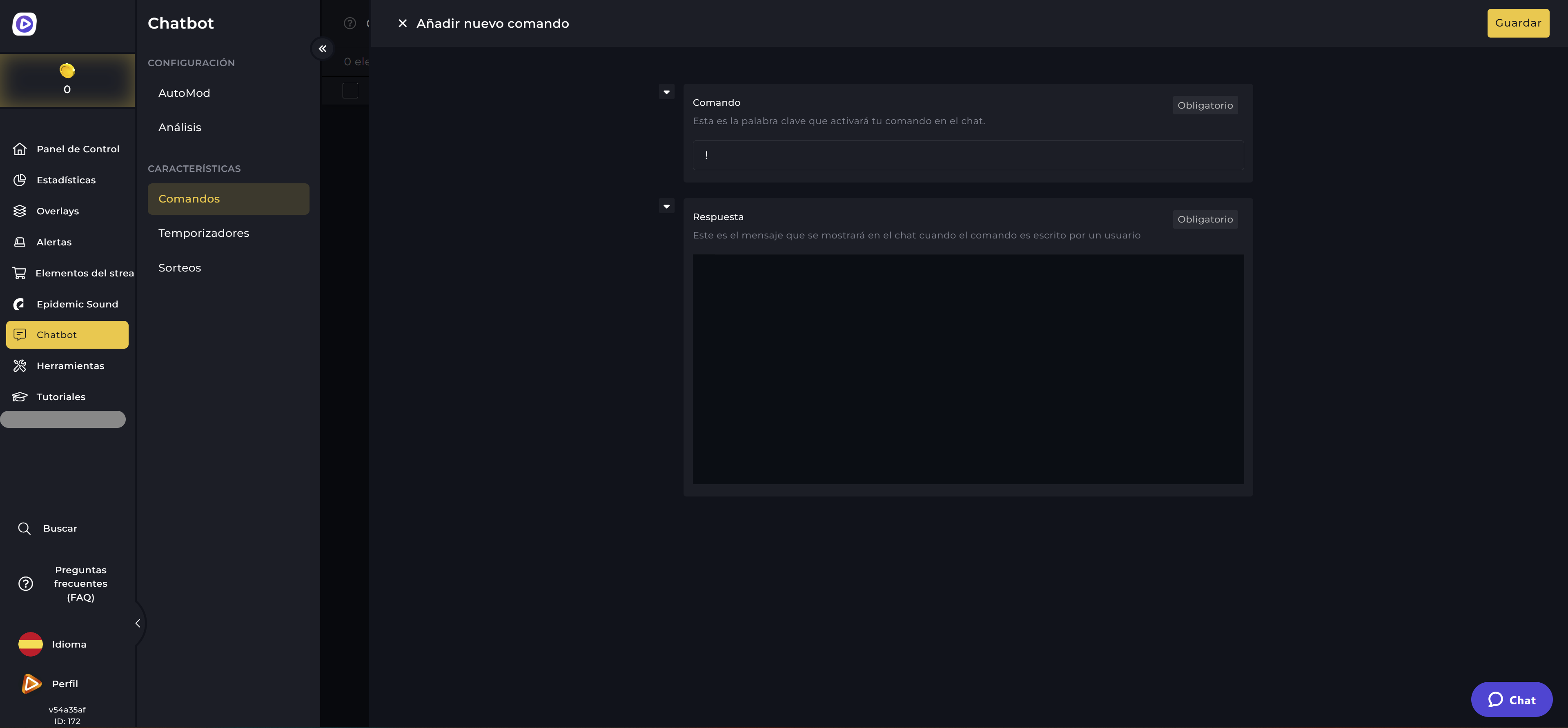1568x728 pixels.
Task: Open the Chat support bubble
Action: click(x=1512, y=699)
